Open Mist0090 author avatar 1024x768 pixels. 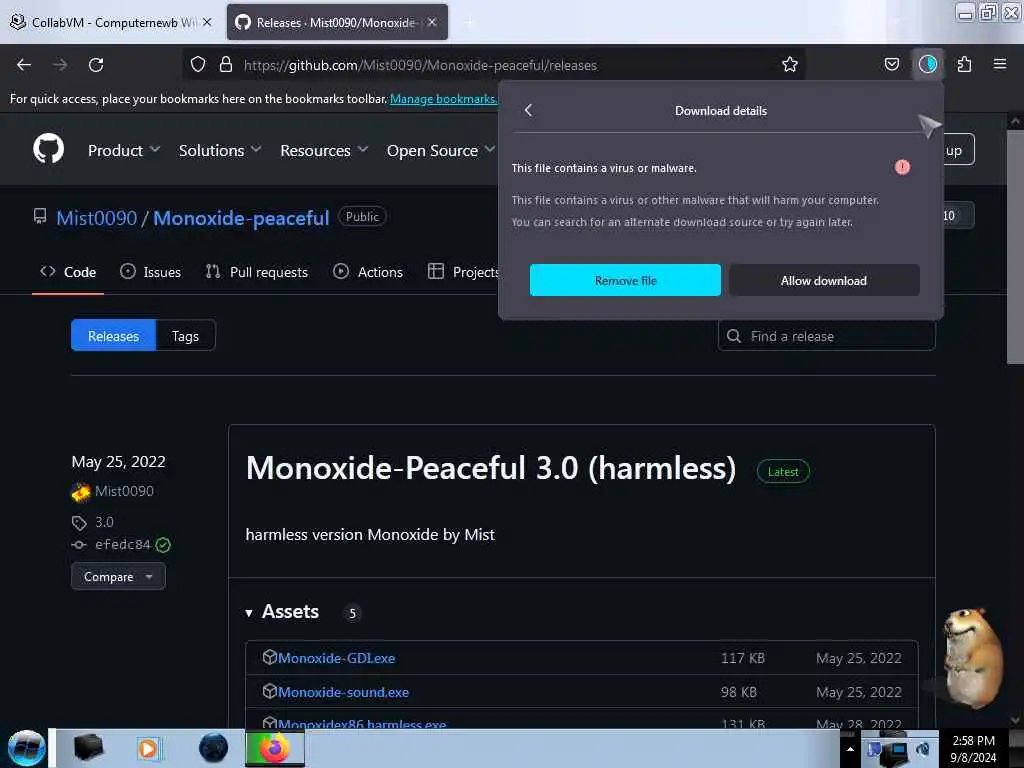[x=80, y=491]
